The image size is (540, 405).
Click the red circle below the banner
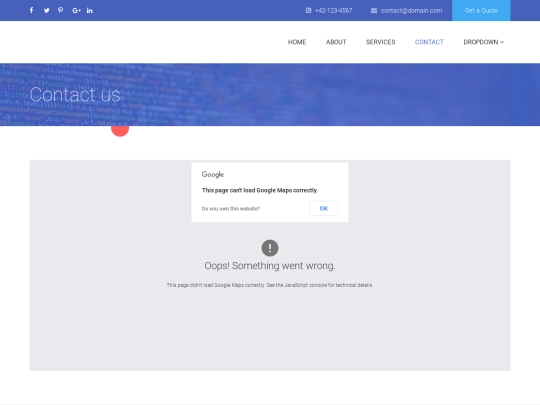120,131
